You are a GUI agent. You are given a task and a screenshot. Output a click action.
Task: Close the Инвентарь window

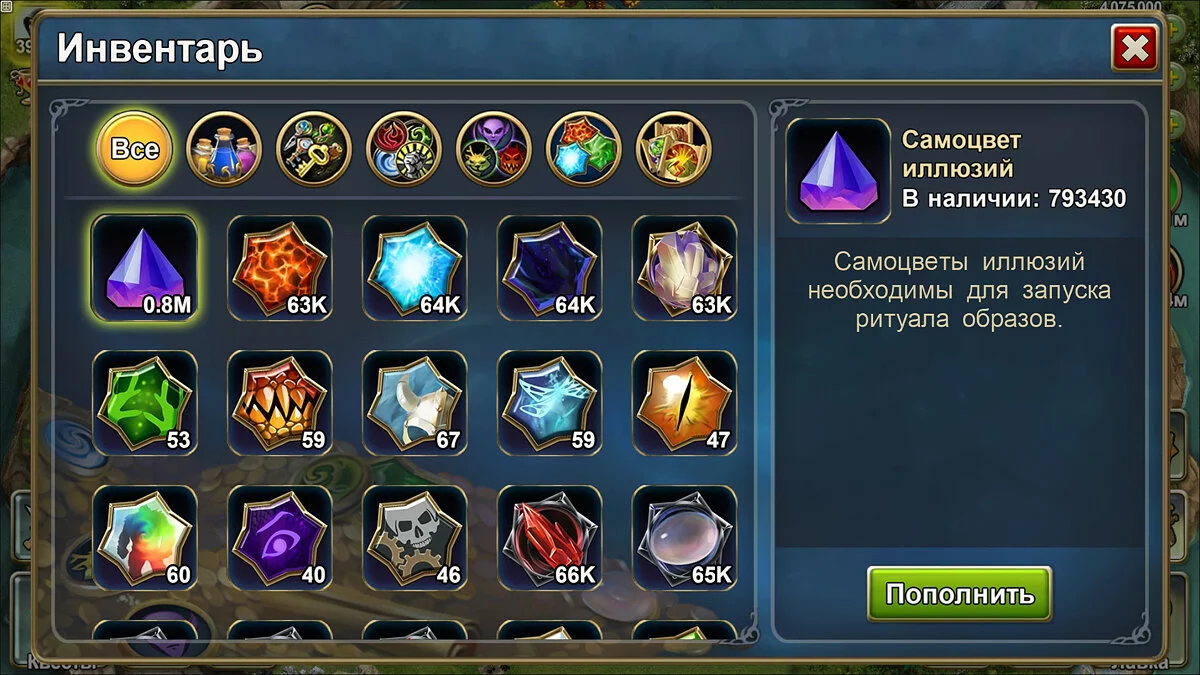(x=1134, y=48)
